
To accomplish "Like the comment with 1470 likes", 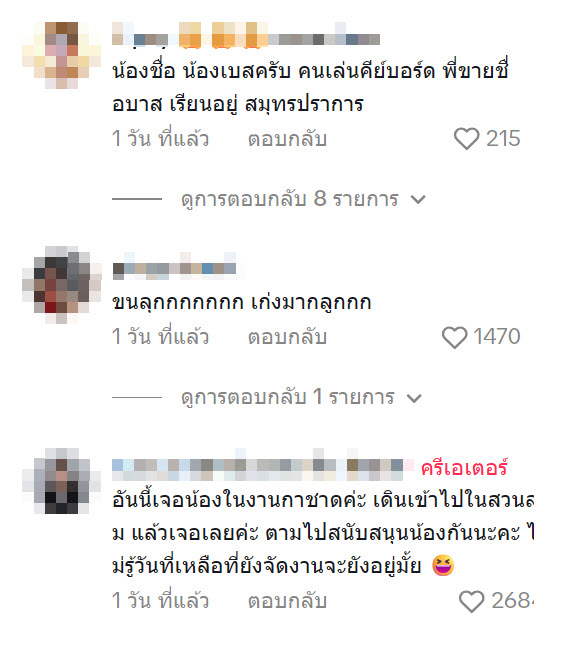I will click(455, 337).
